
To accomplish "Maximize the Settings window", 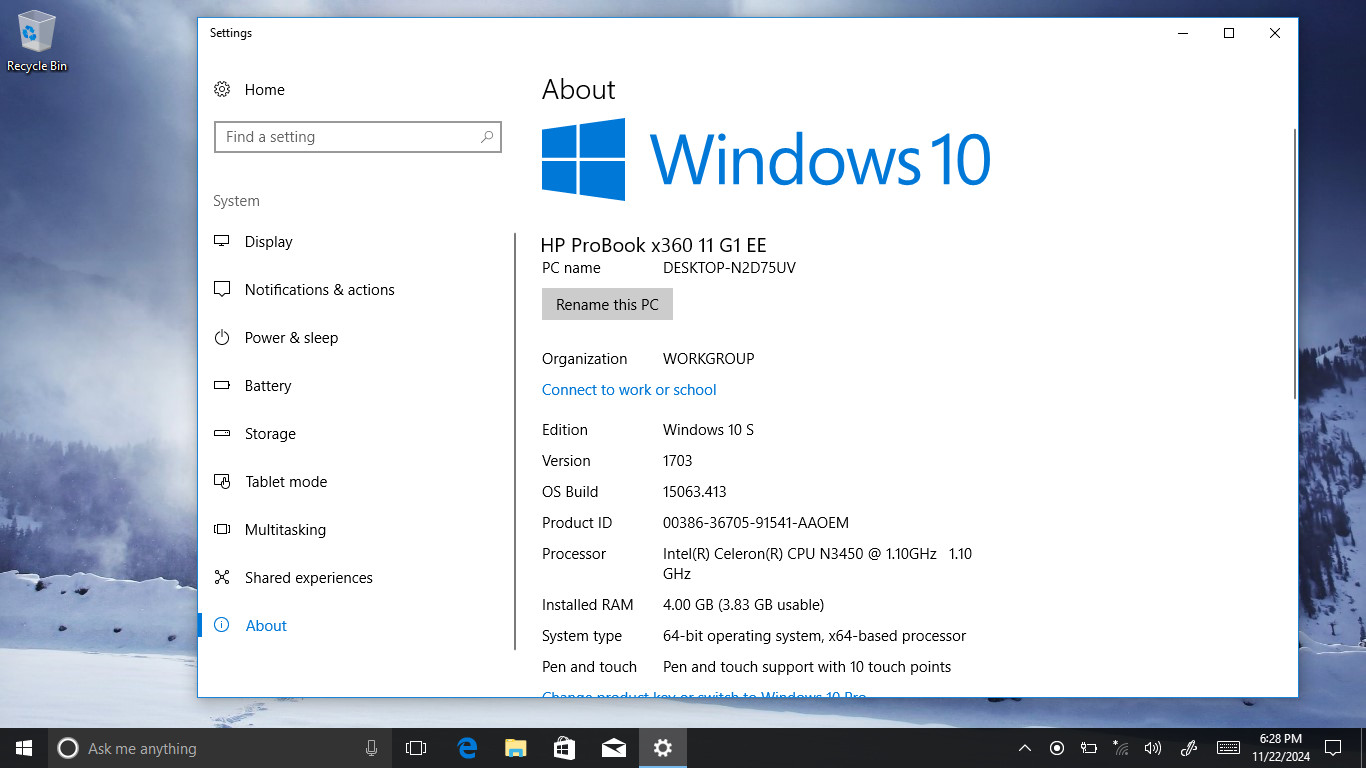I will 1229,33.
